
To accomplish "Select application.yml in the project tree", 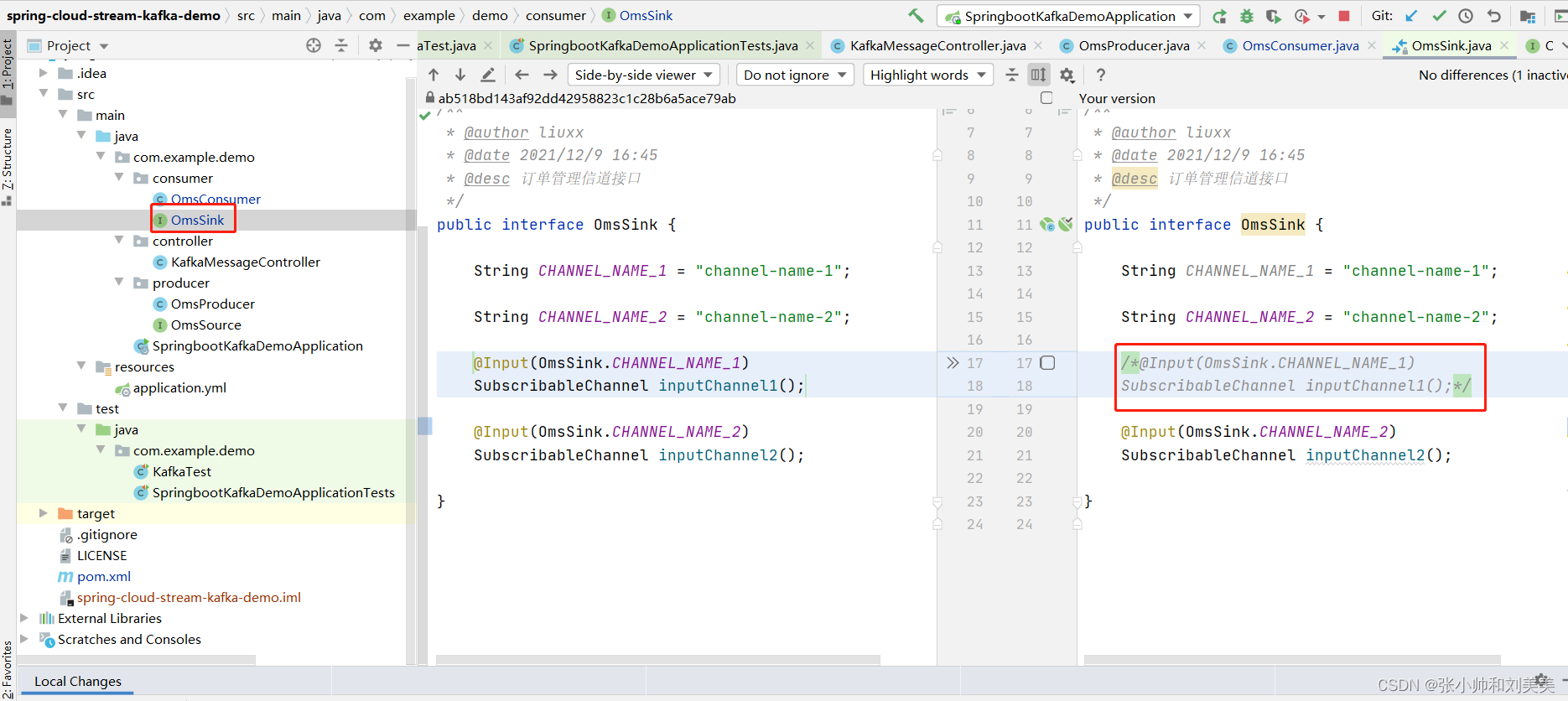I will [x=179, y=387].
